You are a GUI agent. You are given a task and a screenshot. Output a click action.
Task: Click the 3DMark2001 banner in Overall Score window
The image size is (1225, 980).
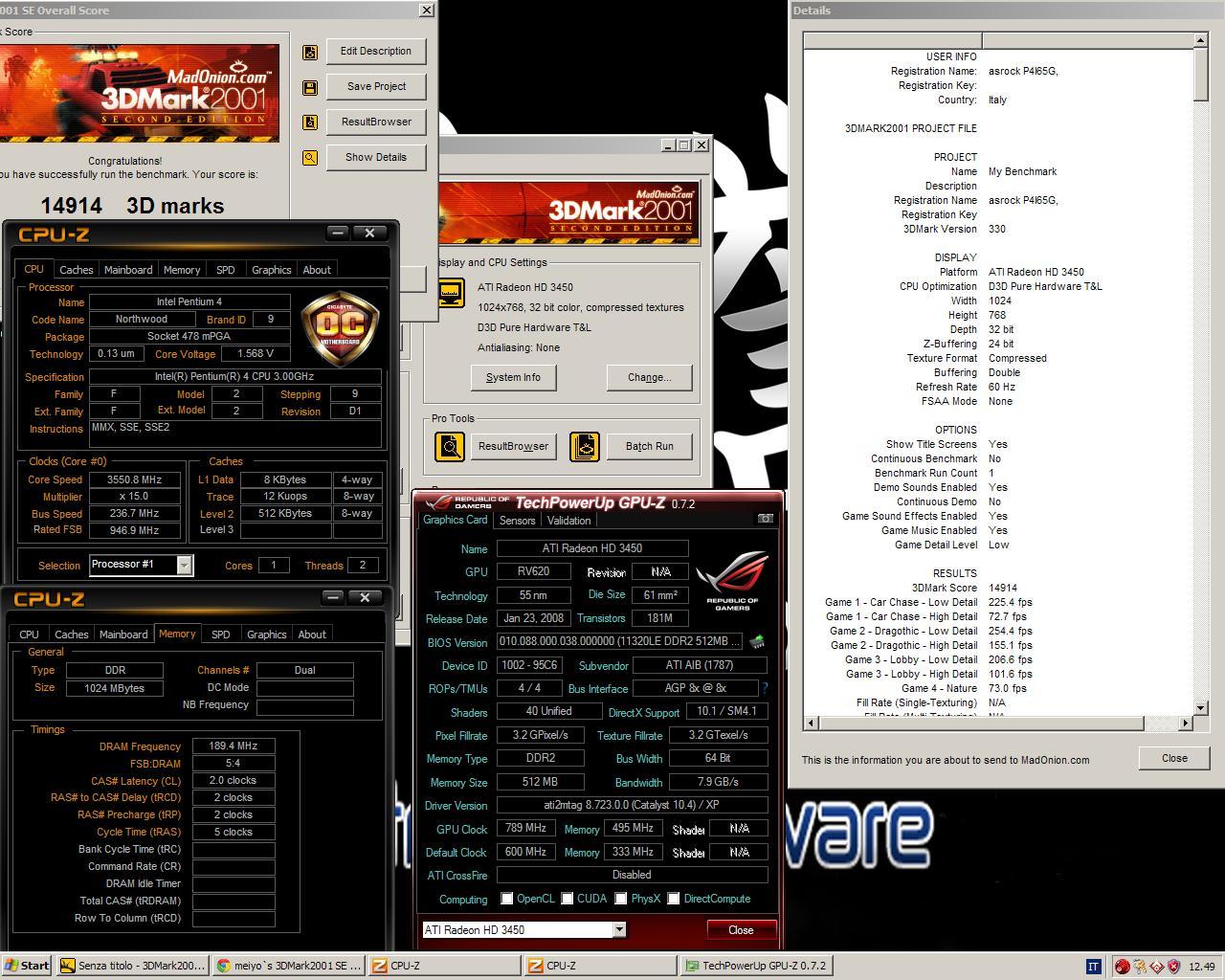point(140,93)
